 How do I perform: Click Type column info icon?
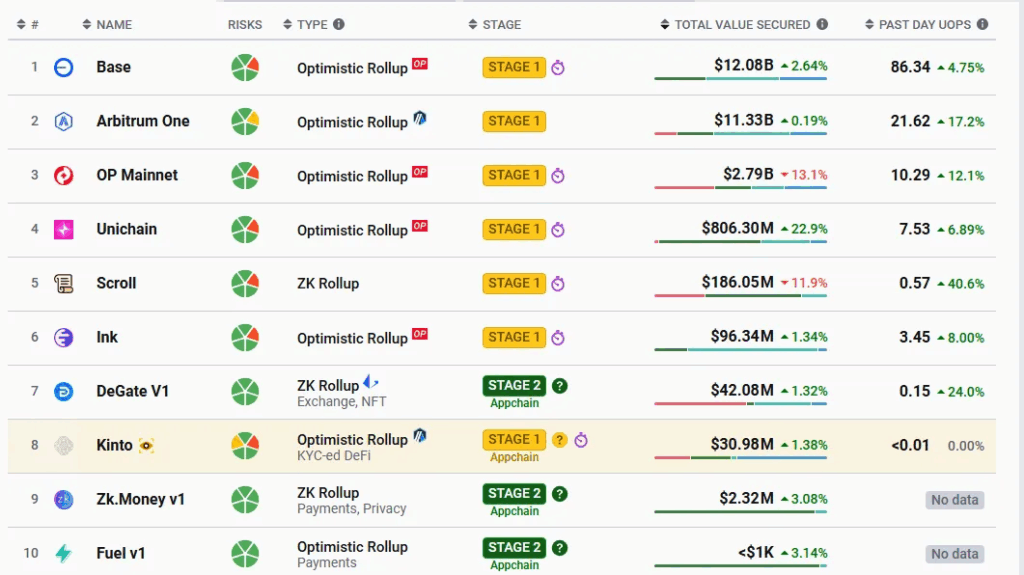point(339,24)
